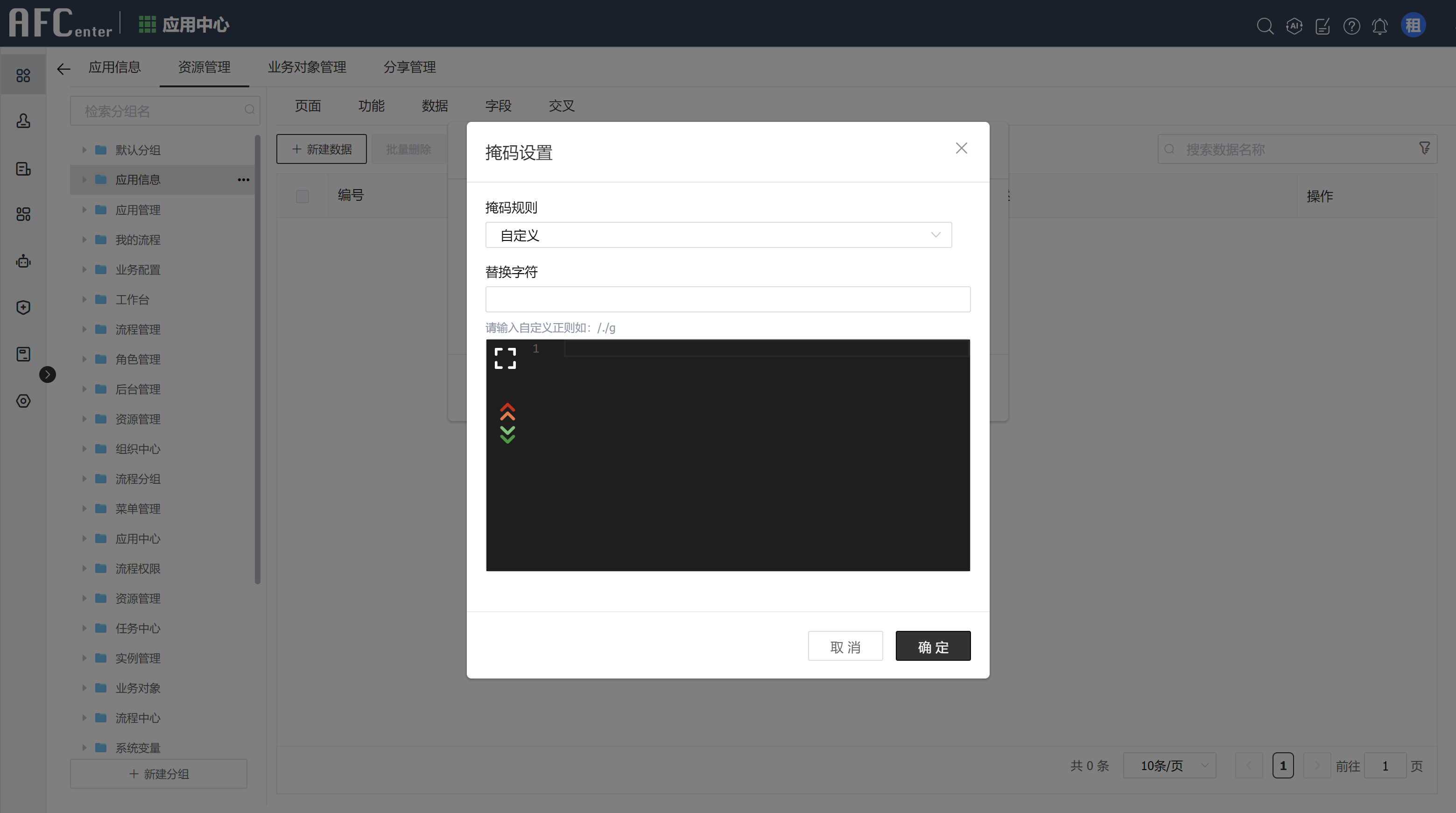Toggle the select-all checkbox in the table header

tap(302, 196)
